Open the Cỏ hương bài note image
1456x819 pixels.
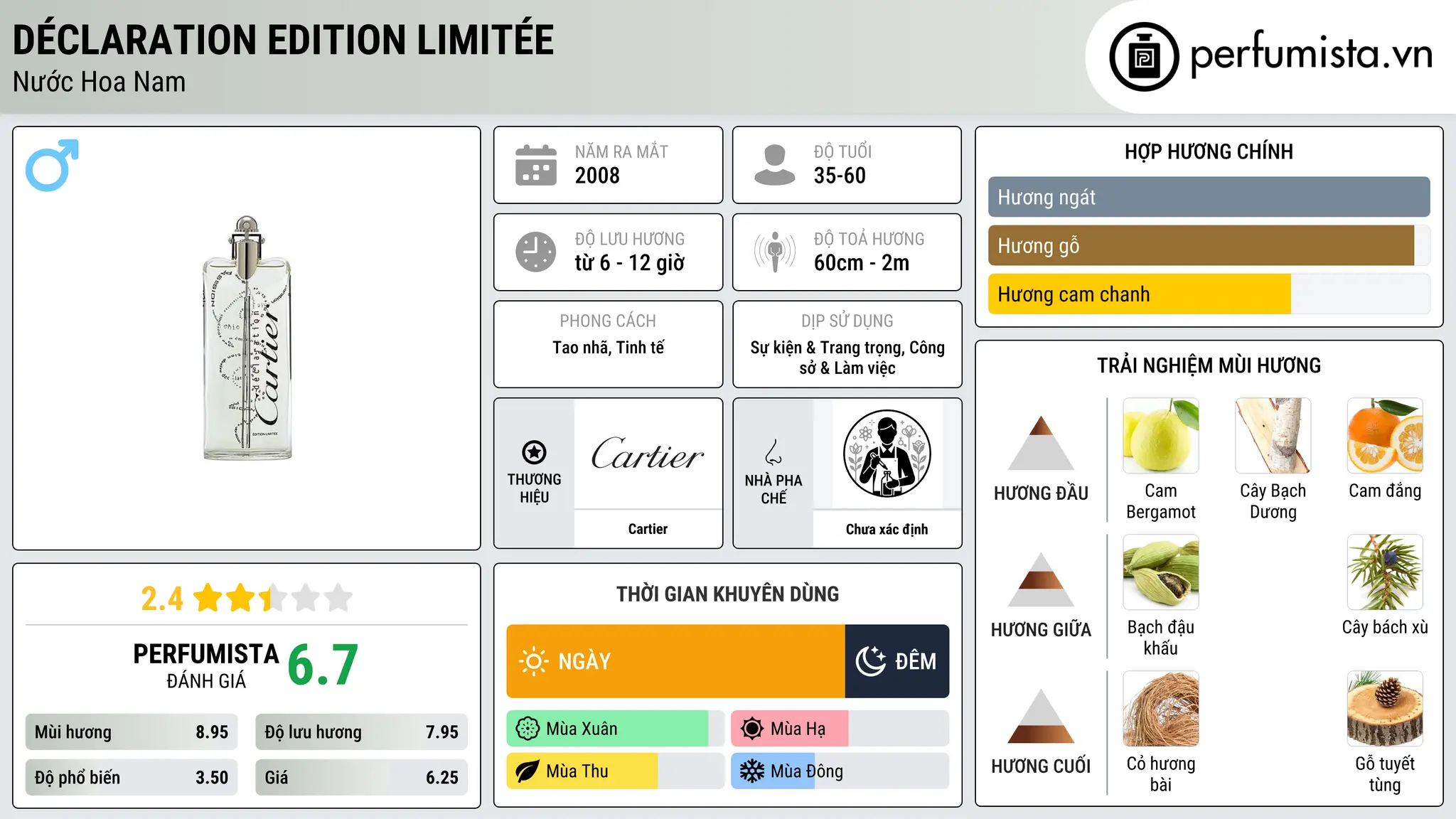tap(1161, 709)
